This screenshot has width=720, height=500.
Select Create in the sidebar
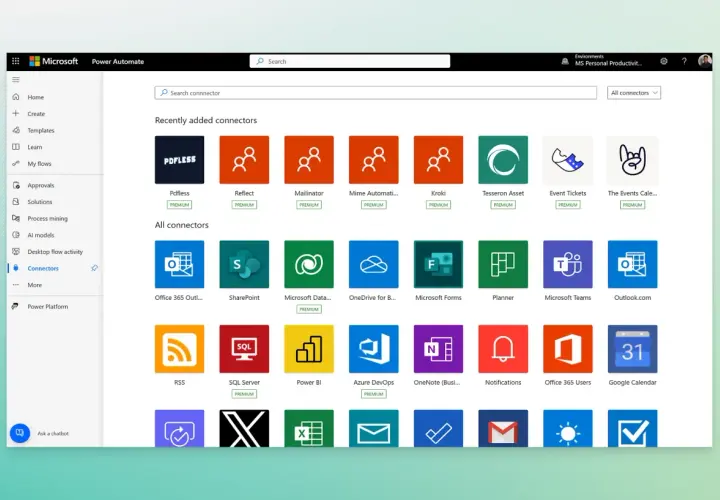[36, 114]
